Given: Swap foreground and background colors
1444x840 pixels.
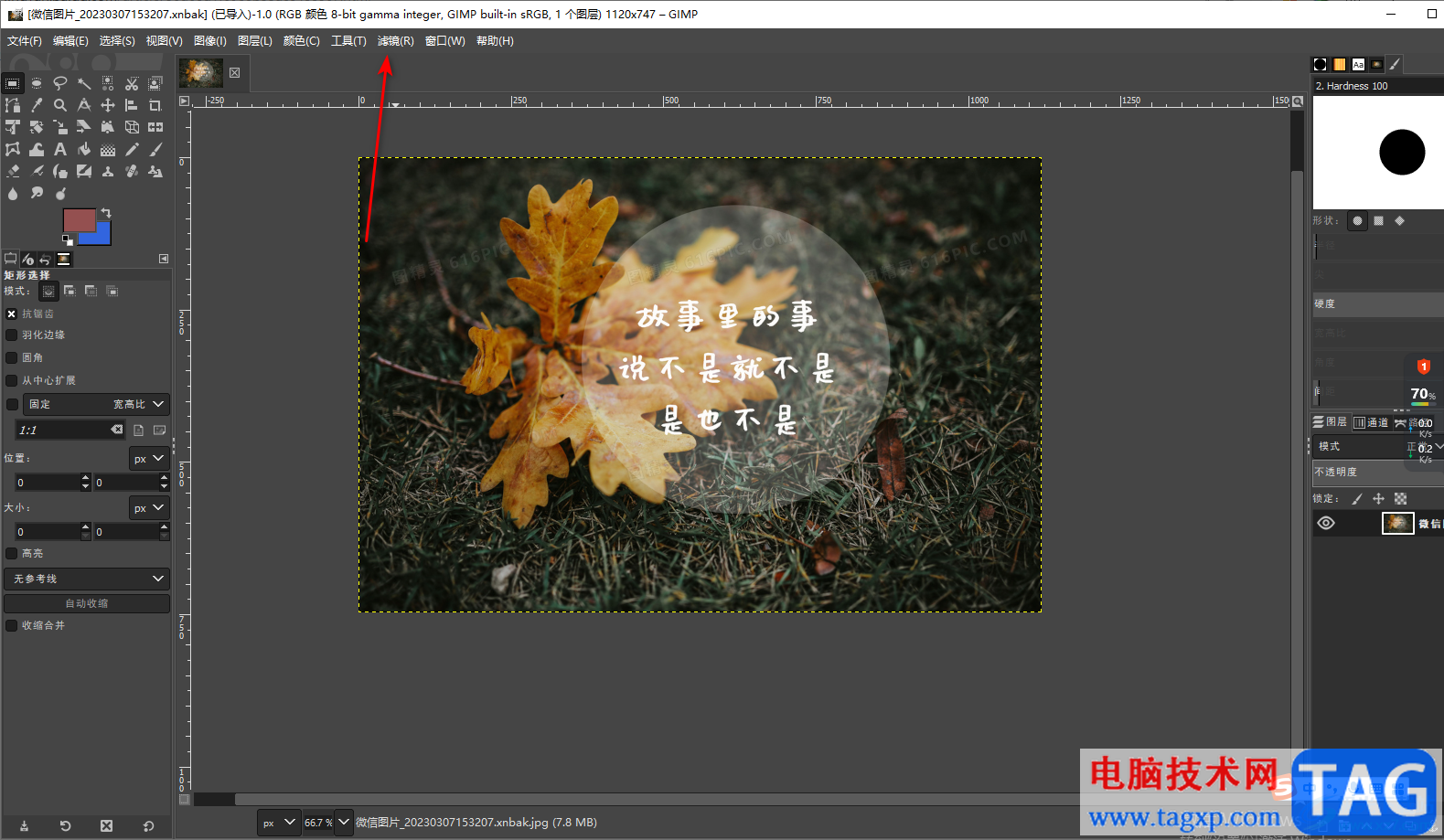Looking at the screenshot, I should point(106,213).
